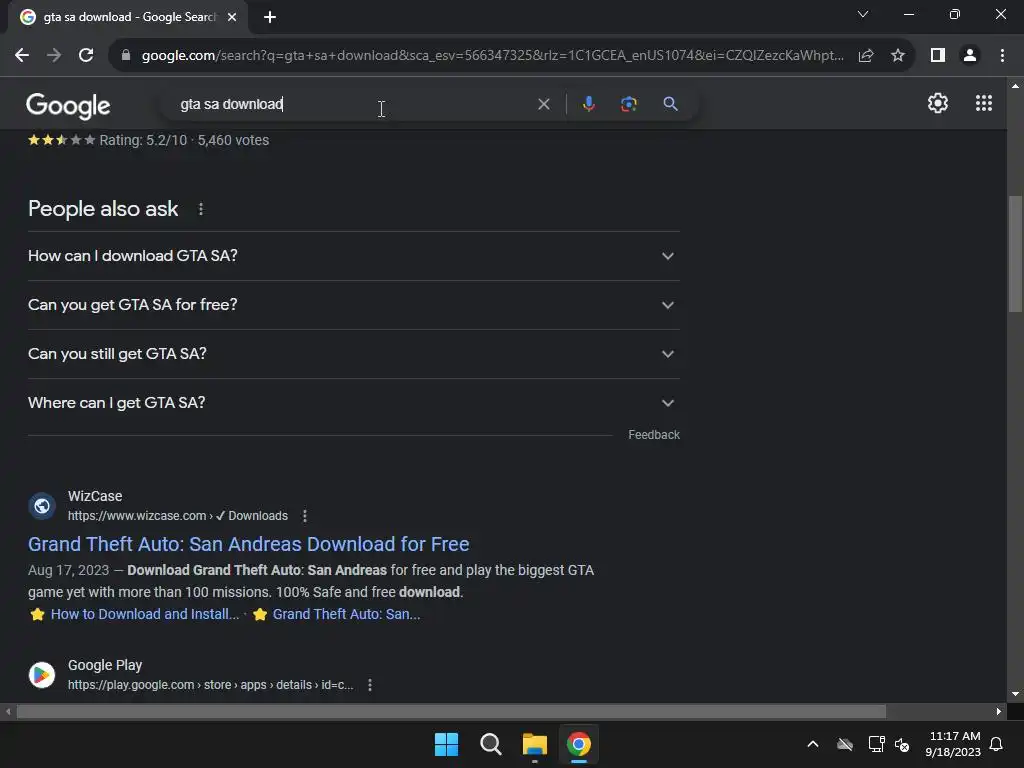The height and width of the screenshot is (768, 1024).
Task: Open Grand Theft Auto: San... sublink
Action: pos(346,614)
